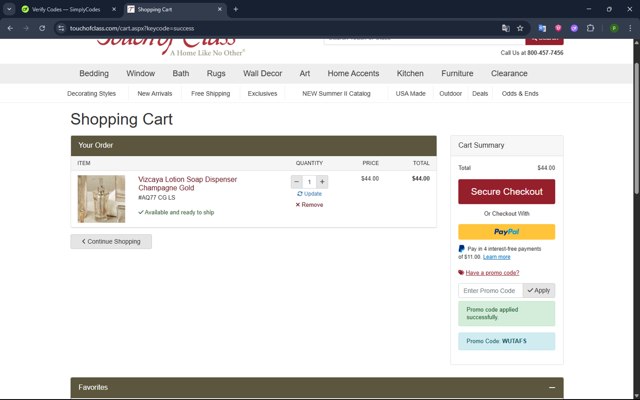Open NEW Summer II Catalog link

tap(336, 93)
